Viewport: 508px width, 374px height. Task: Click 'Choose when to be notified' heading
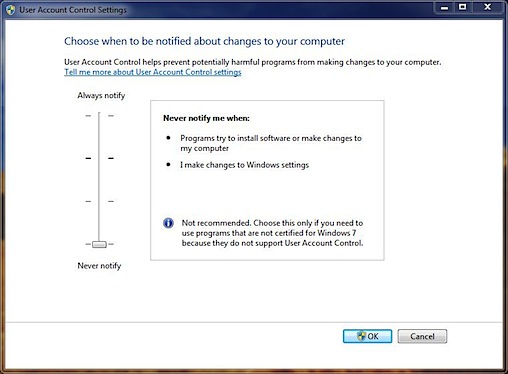tap(204, 41)
